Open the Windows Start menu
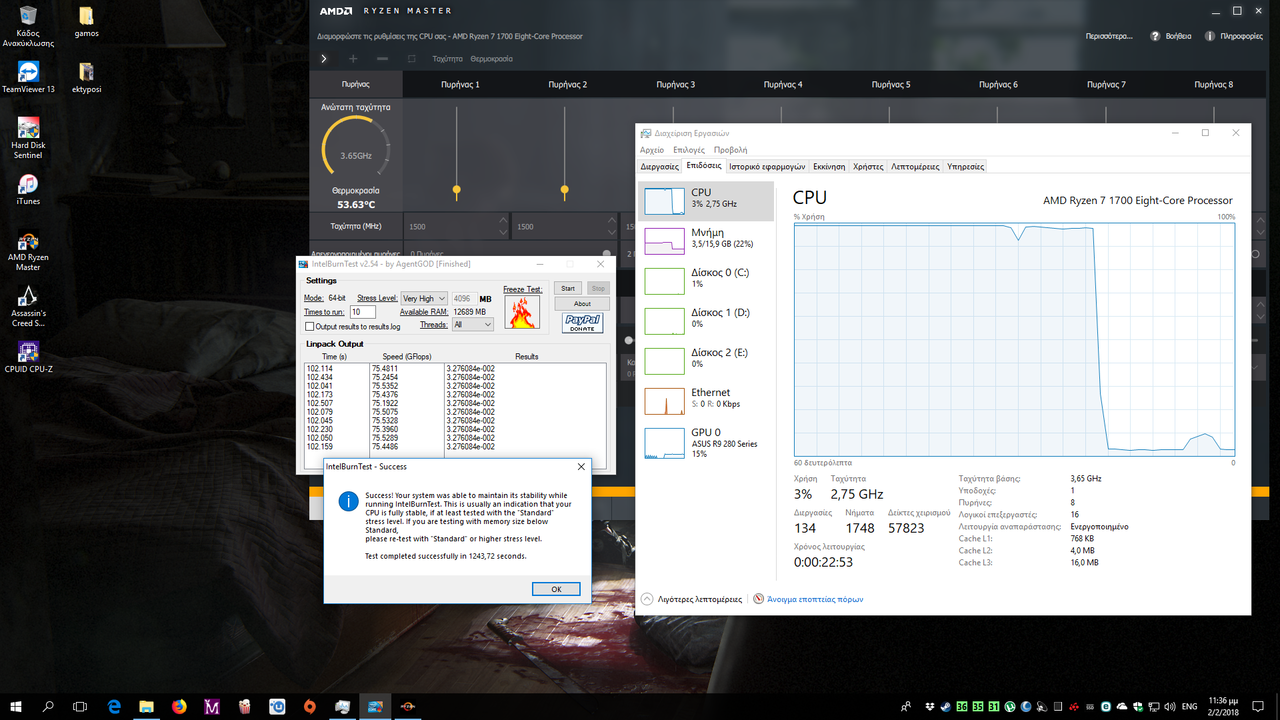Viewport: 1280px width, 720px height. 16,706
